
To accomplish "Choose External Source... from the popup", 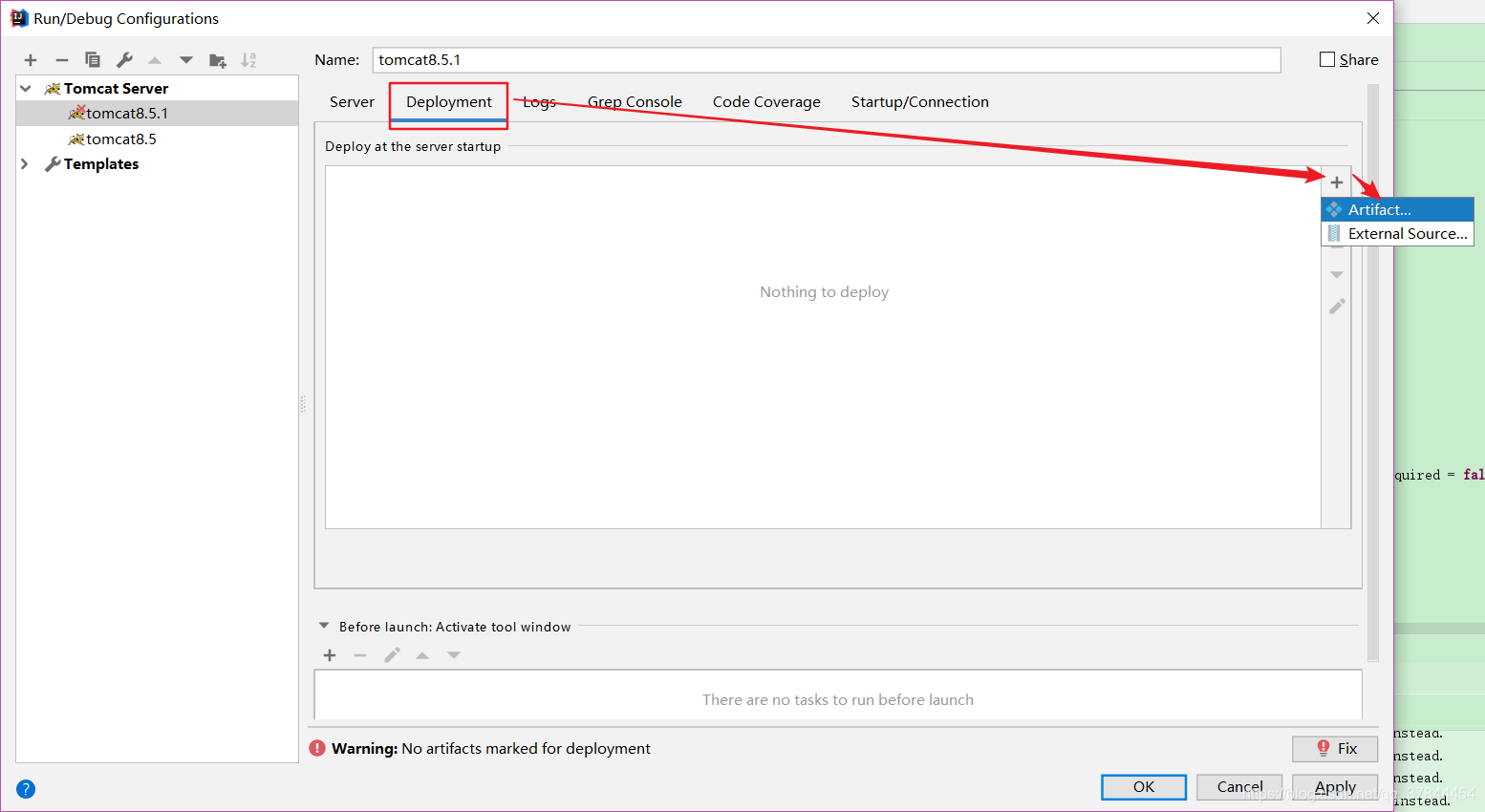I will point(1407,234).
